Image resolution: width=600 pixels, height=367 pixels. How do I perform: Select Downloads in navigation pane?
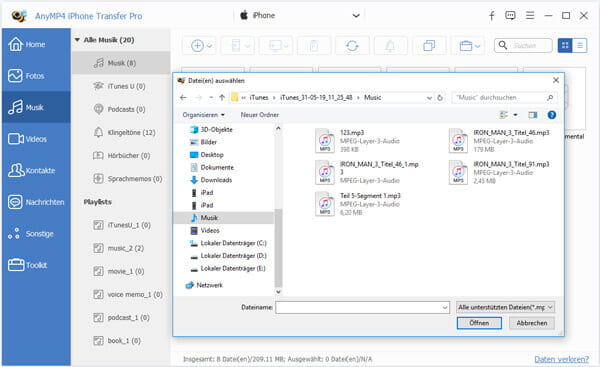point(211,180)
